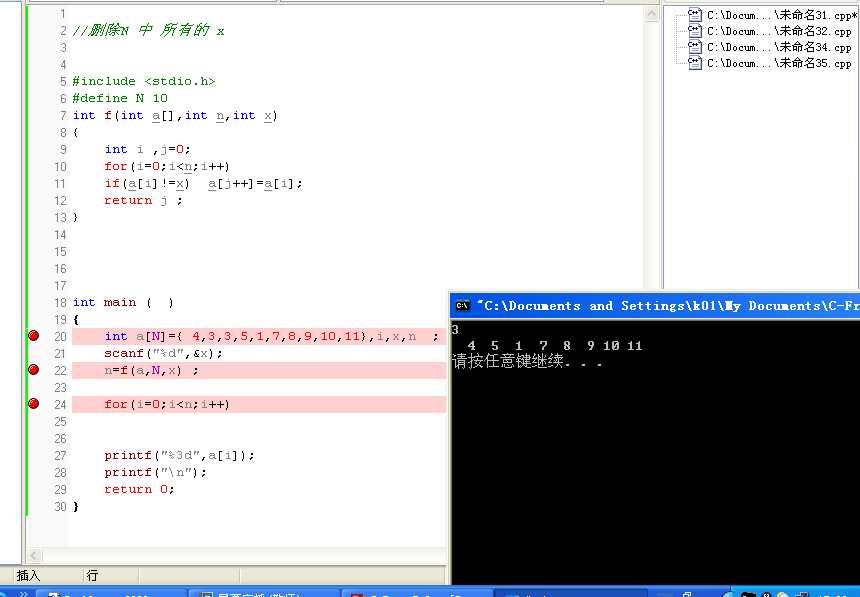Image resolution: width=860 pixels, height=597 pixels.
Task: Click the int i ,j=0; declaration line
Action: (147, 149)
